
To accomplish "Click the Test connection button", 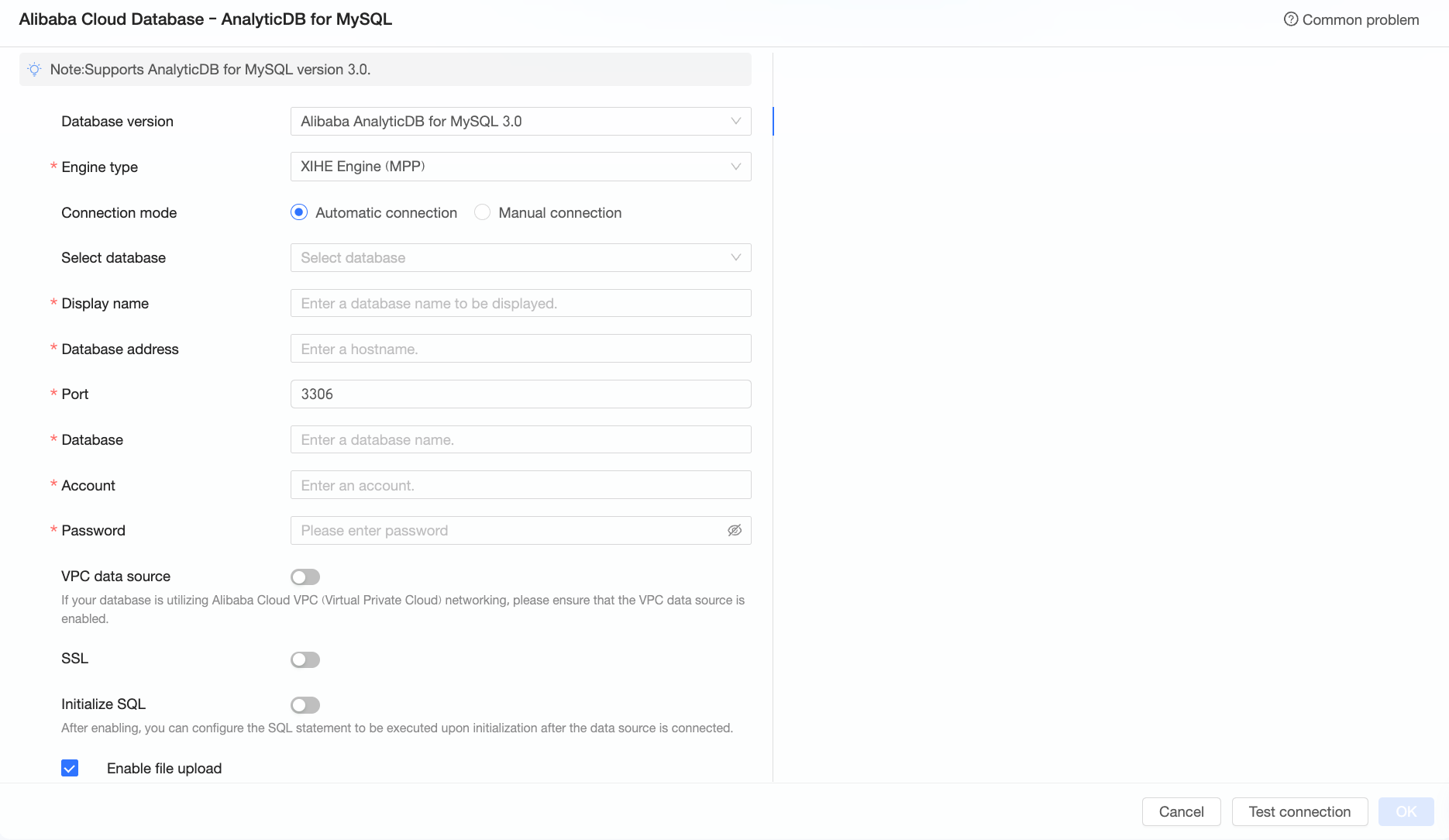I will coord(1299,811).
